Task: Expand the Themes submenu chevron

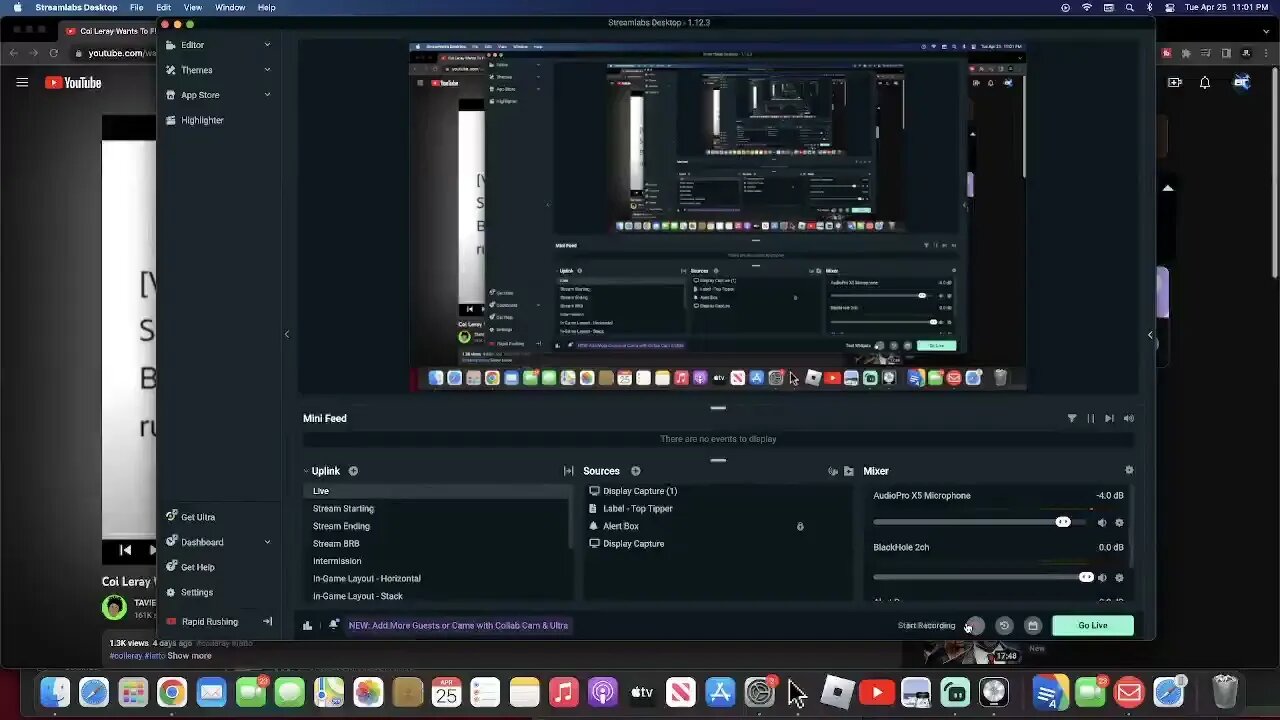Action: (x=267, y=70)
